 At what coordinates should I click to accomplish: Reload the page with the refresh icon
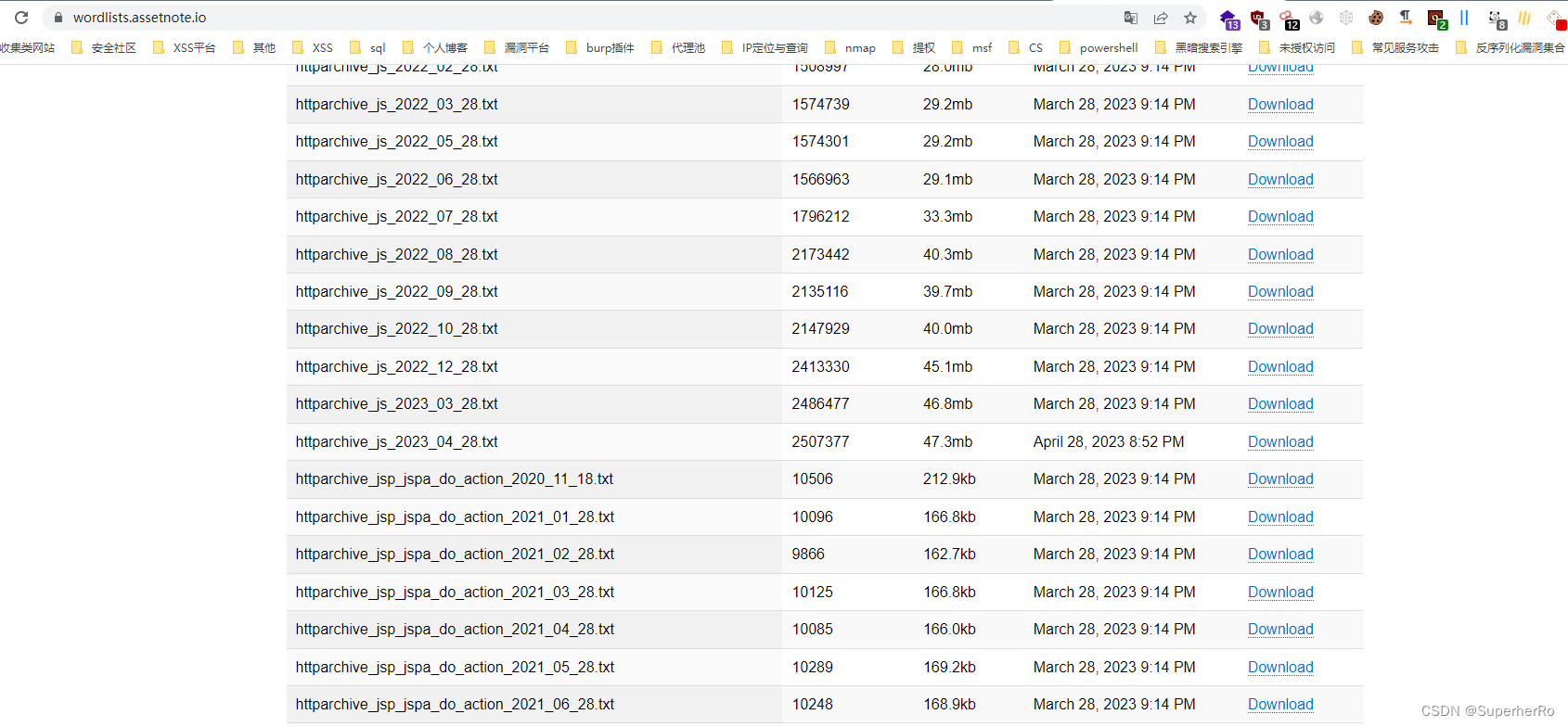pos(21,18)
